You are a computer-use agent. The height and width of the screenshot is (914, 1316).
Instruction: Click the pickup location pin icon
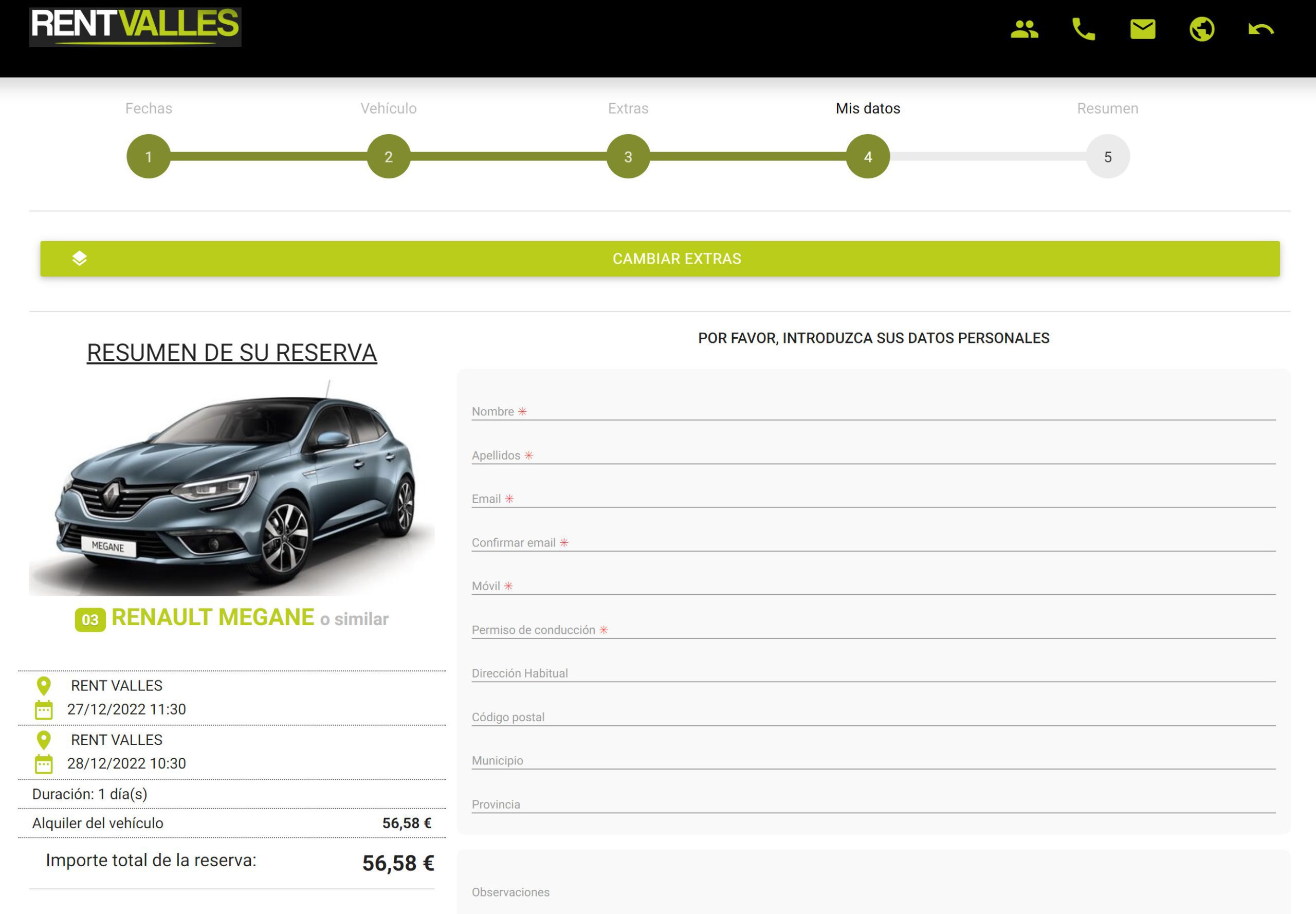(44, 686)
